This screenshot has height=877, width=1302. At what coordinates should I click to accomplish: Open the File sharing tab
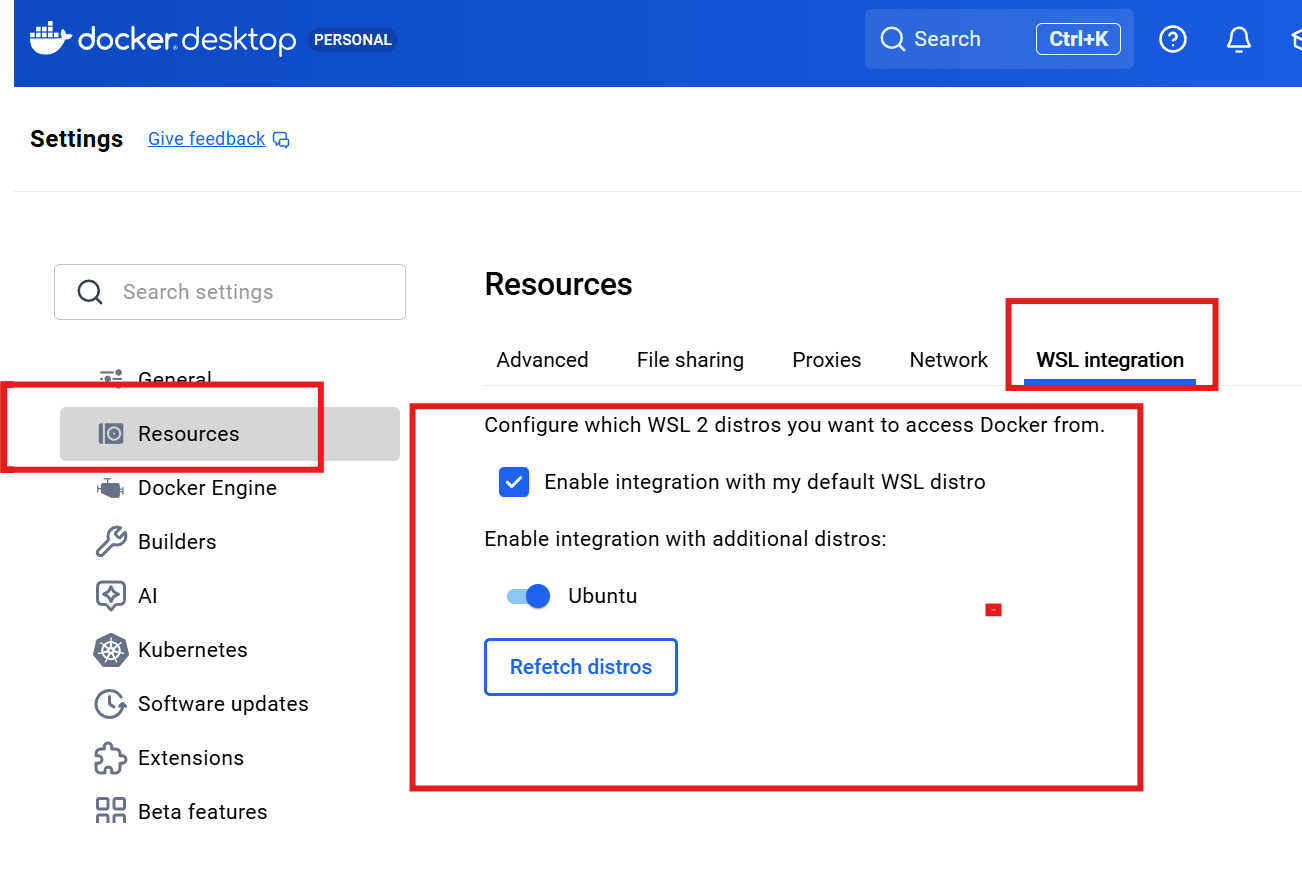(690, 360)
